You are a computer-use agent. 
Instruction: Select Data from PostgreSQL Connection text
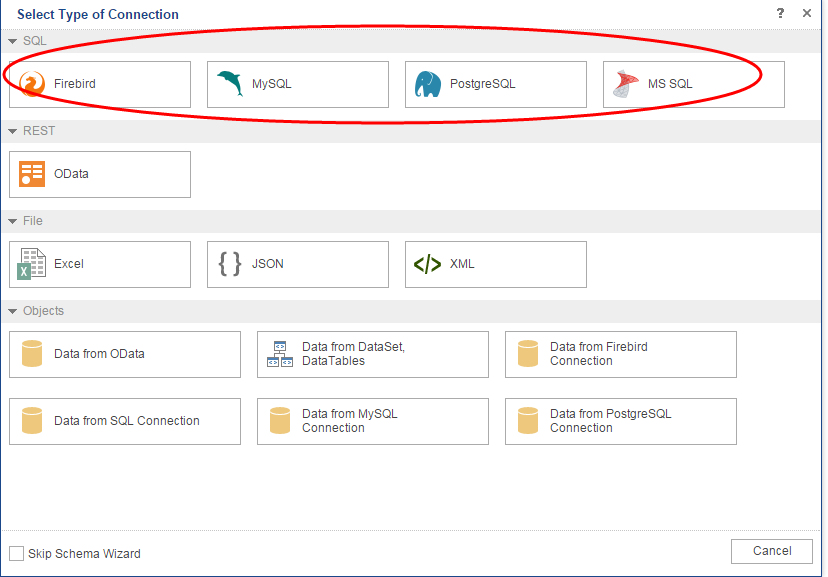[x=610, y=421]
